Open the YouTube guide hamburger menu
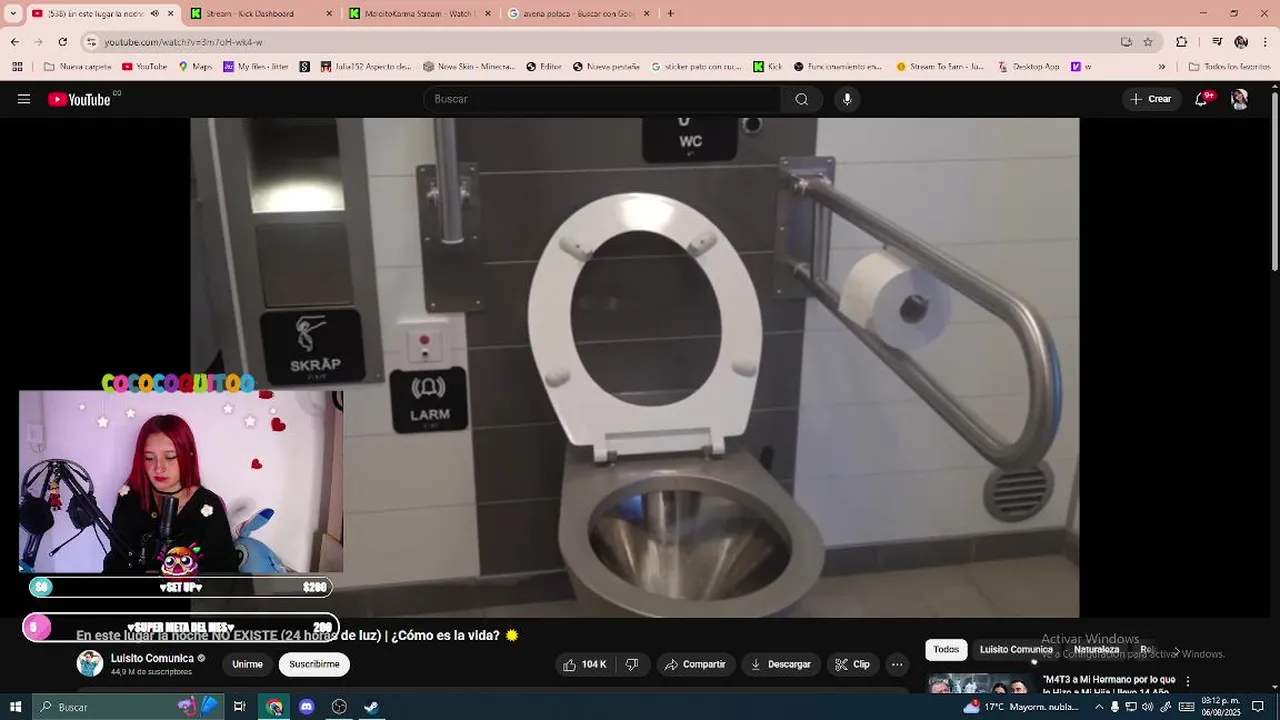Viewport: 1280px width, 720px height. click(x=23, y=99)
